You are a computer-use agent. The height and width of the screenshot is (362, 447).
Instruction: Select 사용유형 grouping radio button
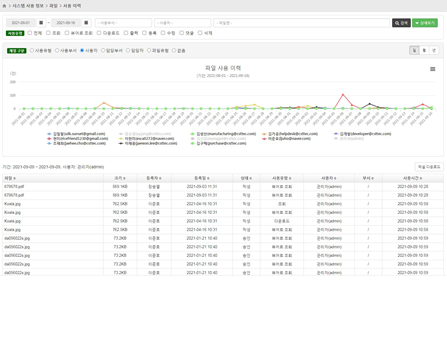point(32,50)
